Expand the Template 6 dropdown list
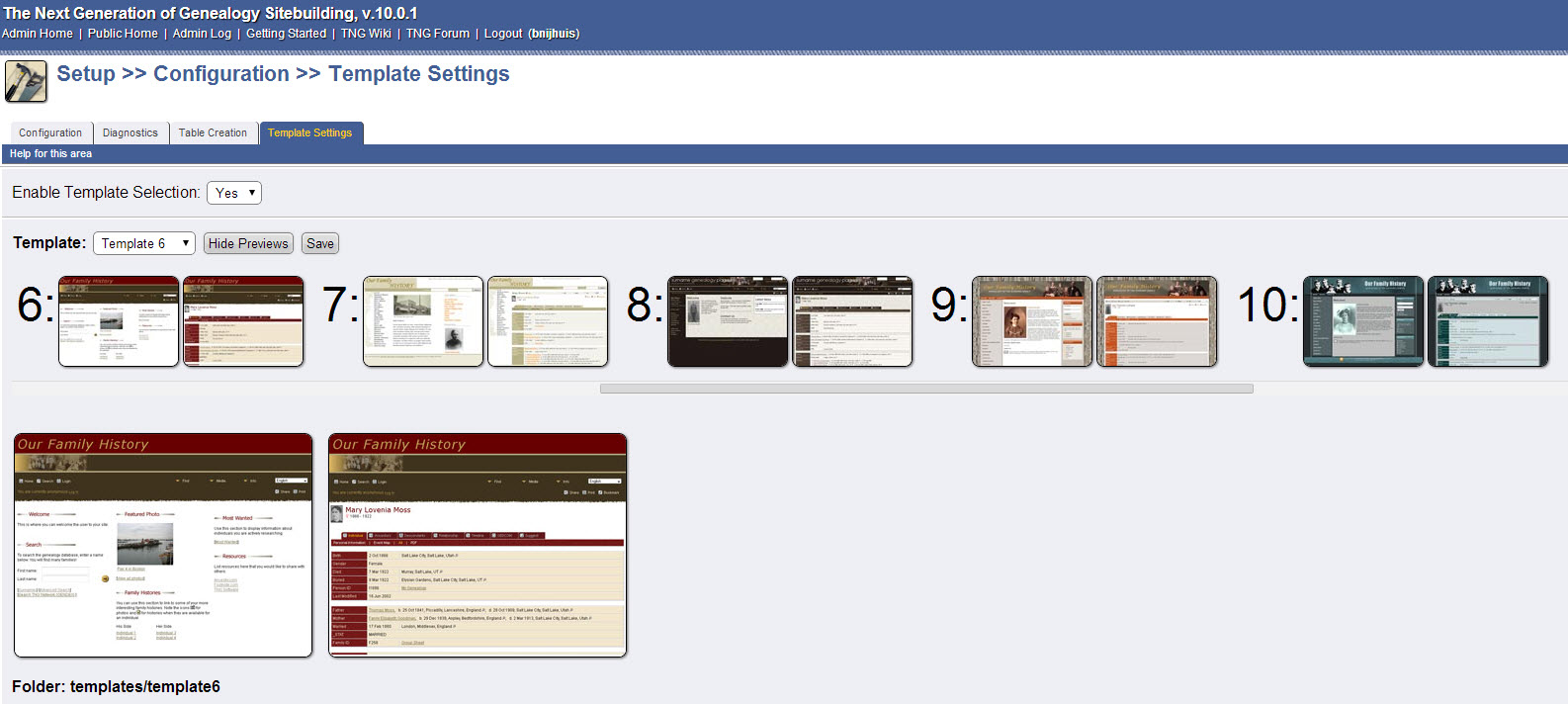Viewport: 1568px width, 704px height. pyautogui.click(x=144, y=243)
